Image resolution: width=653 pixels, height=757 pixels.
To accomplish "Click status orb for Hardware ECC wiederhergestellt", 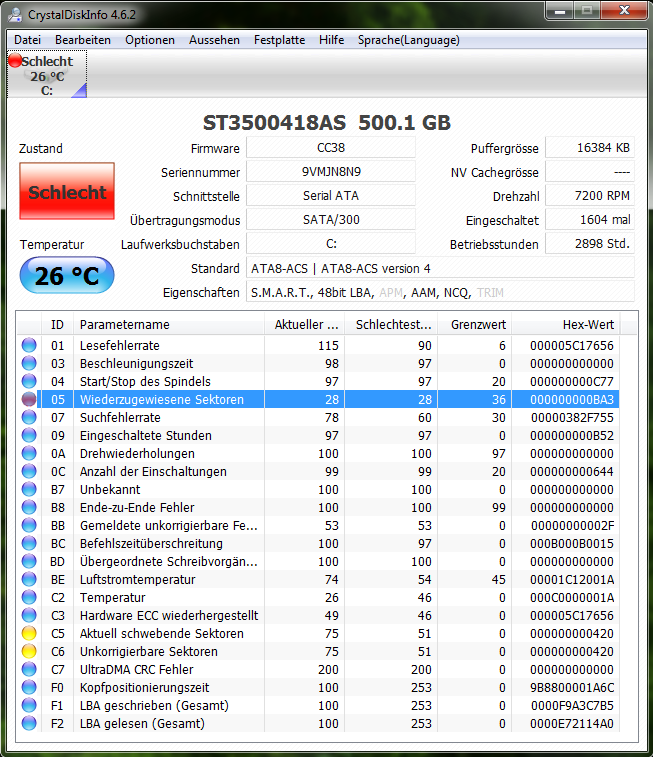I will pyautogui.click(x=29, y=616).
